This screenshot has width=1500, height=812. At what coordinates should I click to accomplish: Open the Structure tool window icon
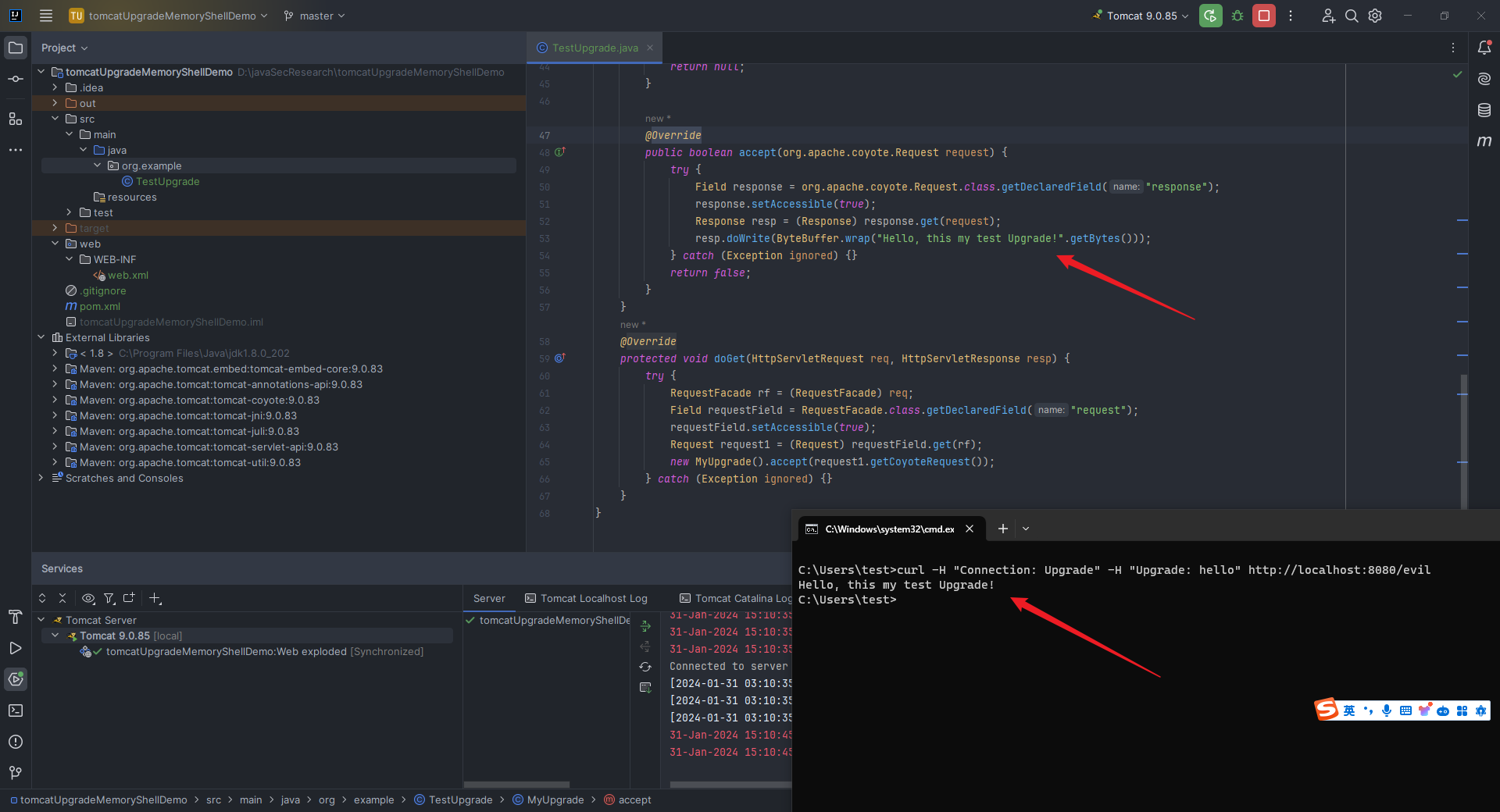pyautogui.click(x=16, y=119)
